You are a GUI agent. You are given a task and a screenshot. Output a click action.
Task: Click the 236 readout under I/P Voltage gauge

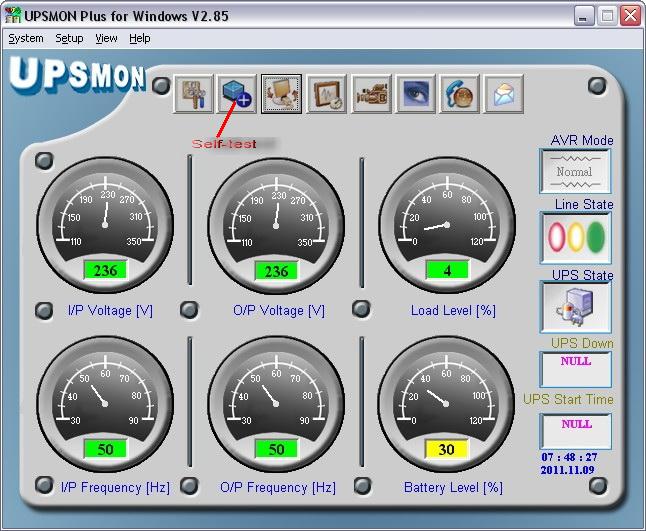point(105,270)
